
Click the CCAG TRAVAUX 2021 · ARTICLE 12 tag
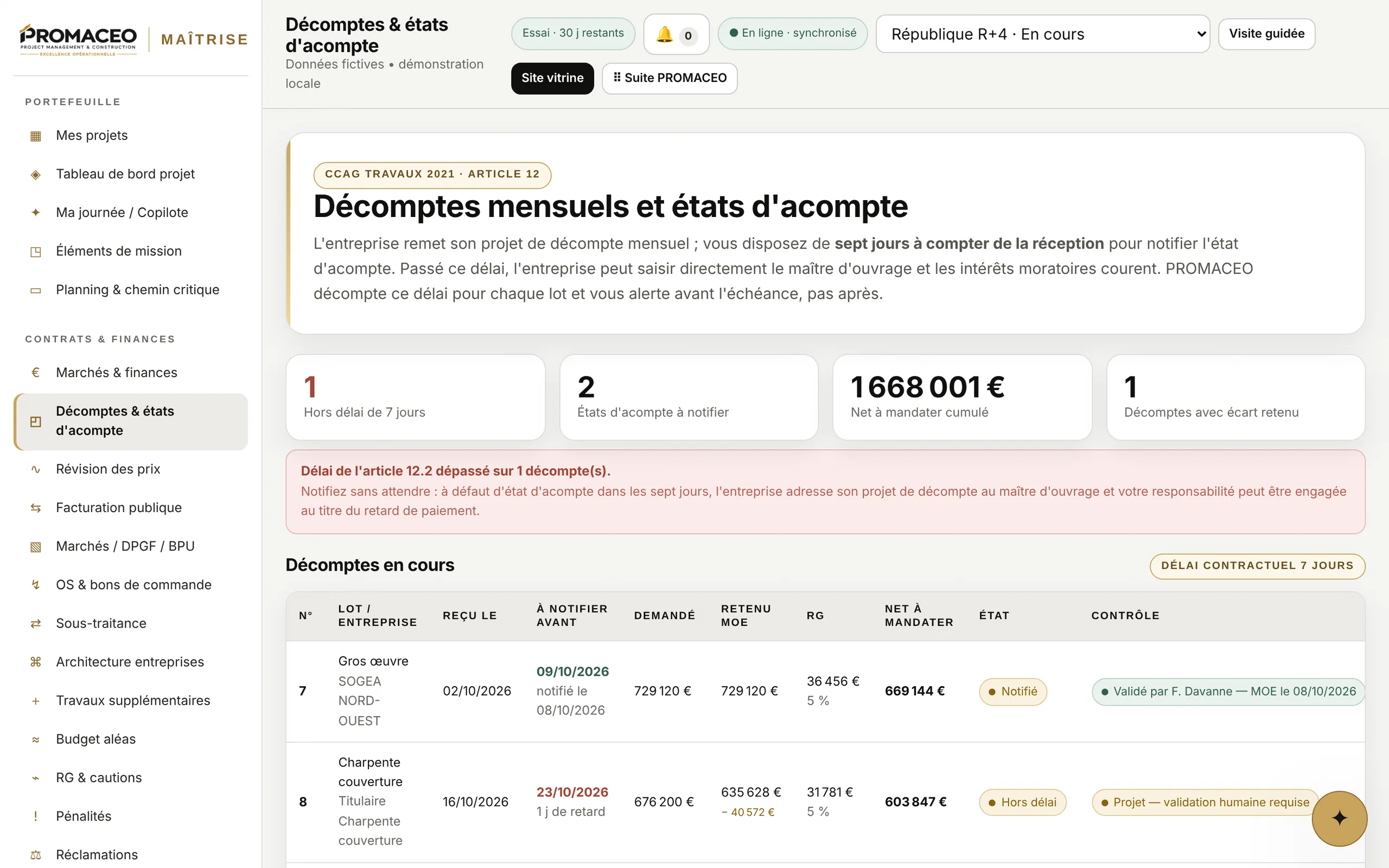point(432,175)
